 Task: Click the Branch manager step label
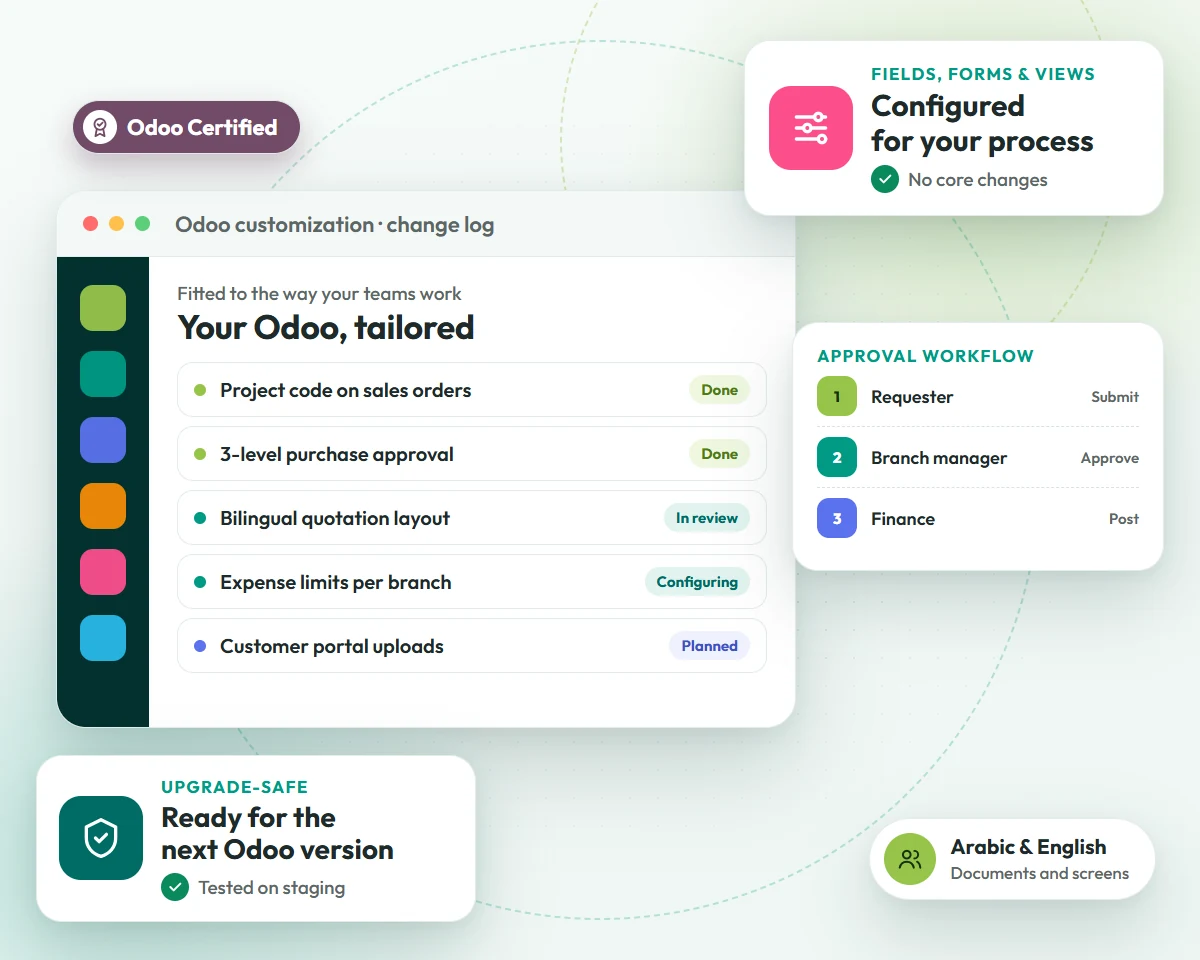[x=939, y=458]
